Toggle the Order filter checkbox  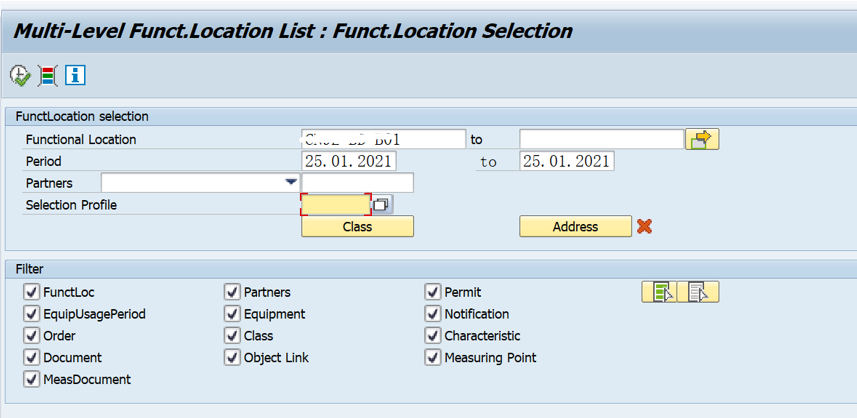31,335
